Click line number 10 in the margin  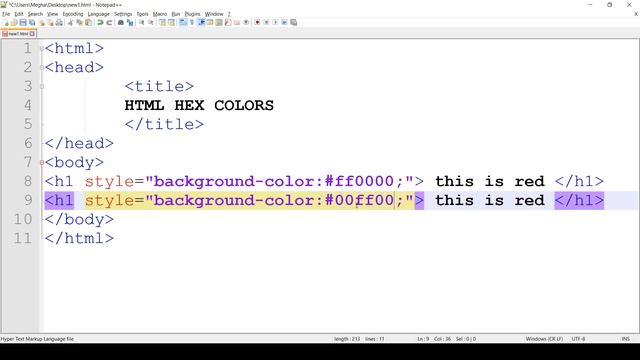[x=22, y=219]
